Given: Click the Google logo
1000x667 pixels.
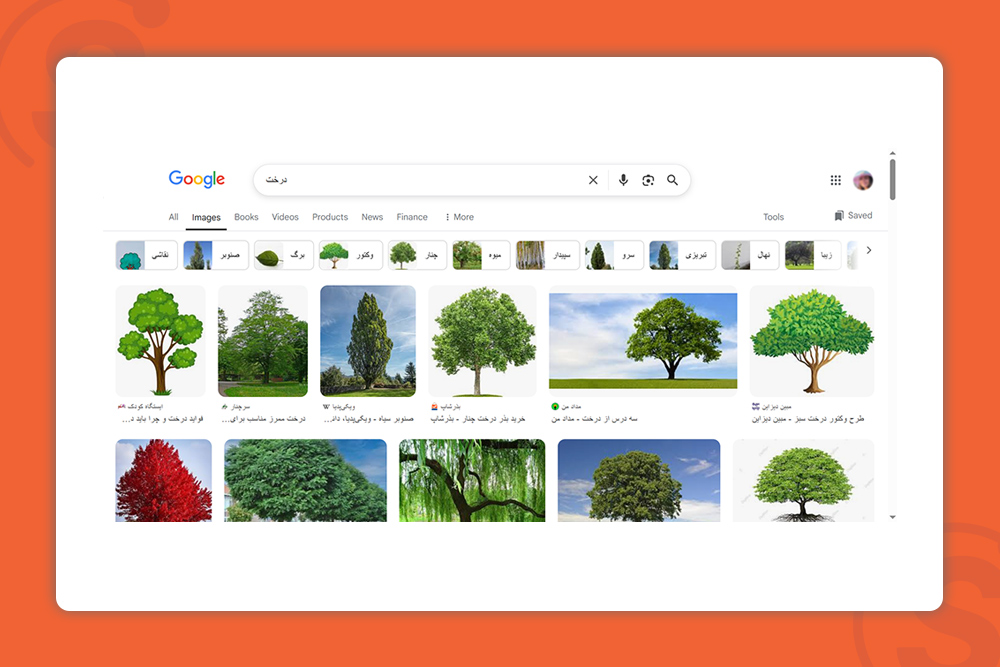Looking at the screenshot, I should pos(196,179).
